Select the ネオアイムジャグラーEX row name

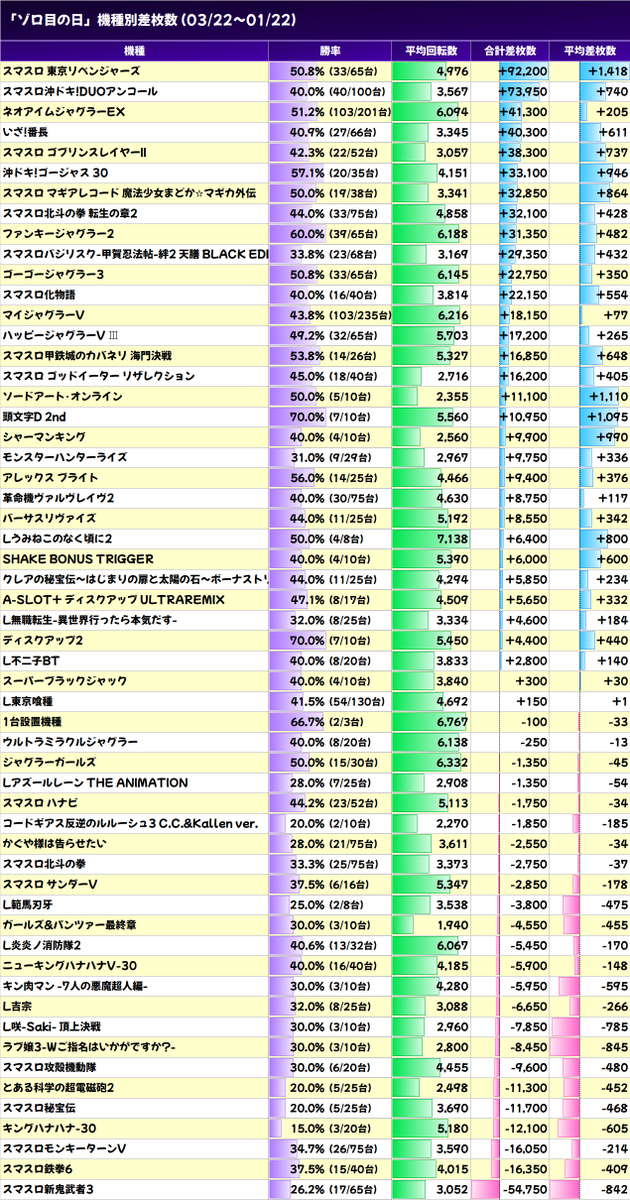[x=64, y=111]
